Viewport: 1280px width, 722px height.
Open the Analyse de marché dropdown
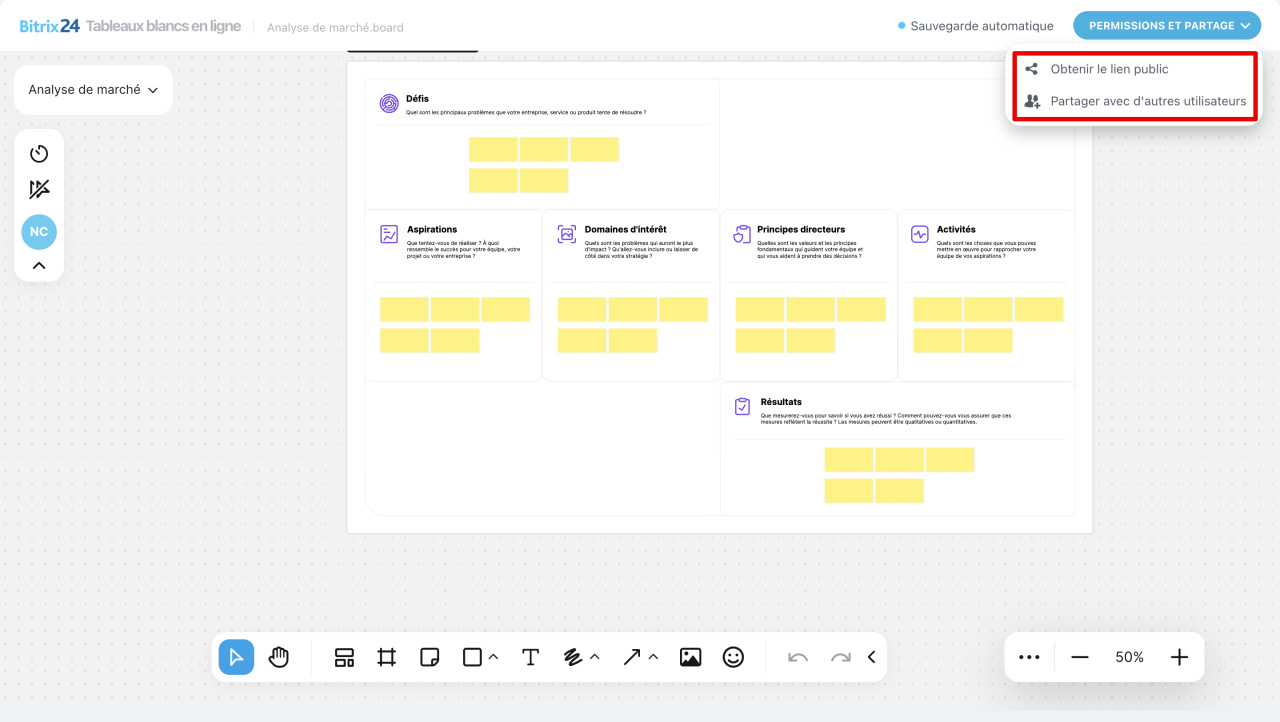click(x=93, y=90)
